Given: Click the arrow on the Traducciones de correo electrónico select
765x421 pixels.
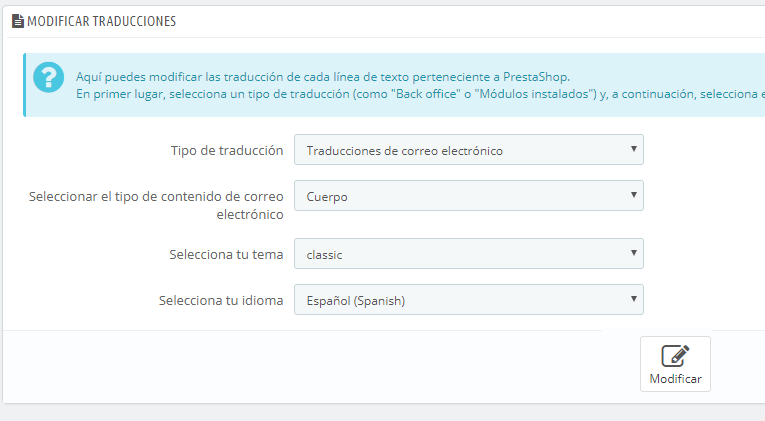Looking at the screenshot, I should click(x=633, y=150).
